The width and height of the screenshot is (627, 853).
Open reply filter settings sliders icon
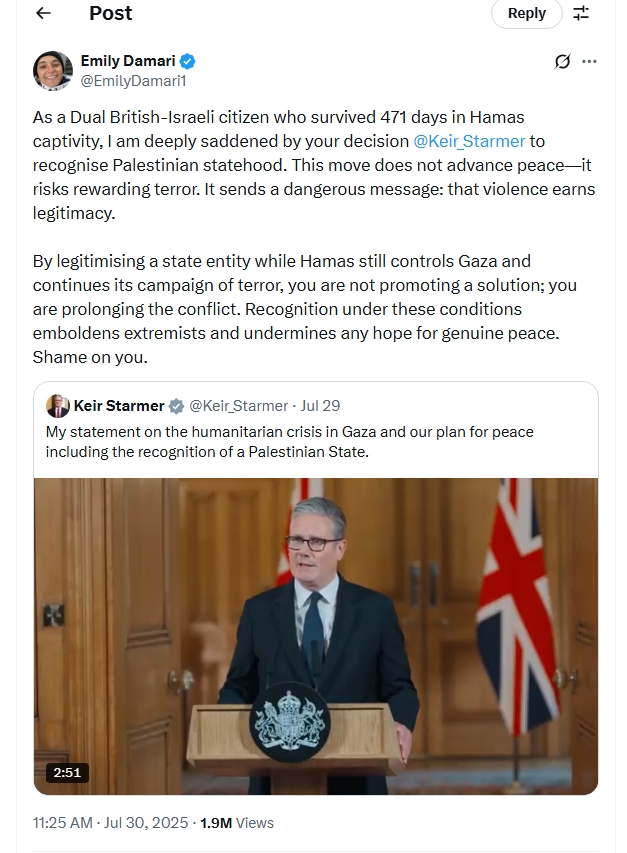[x=581, y=13]
